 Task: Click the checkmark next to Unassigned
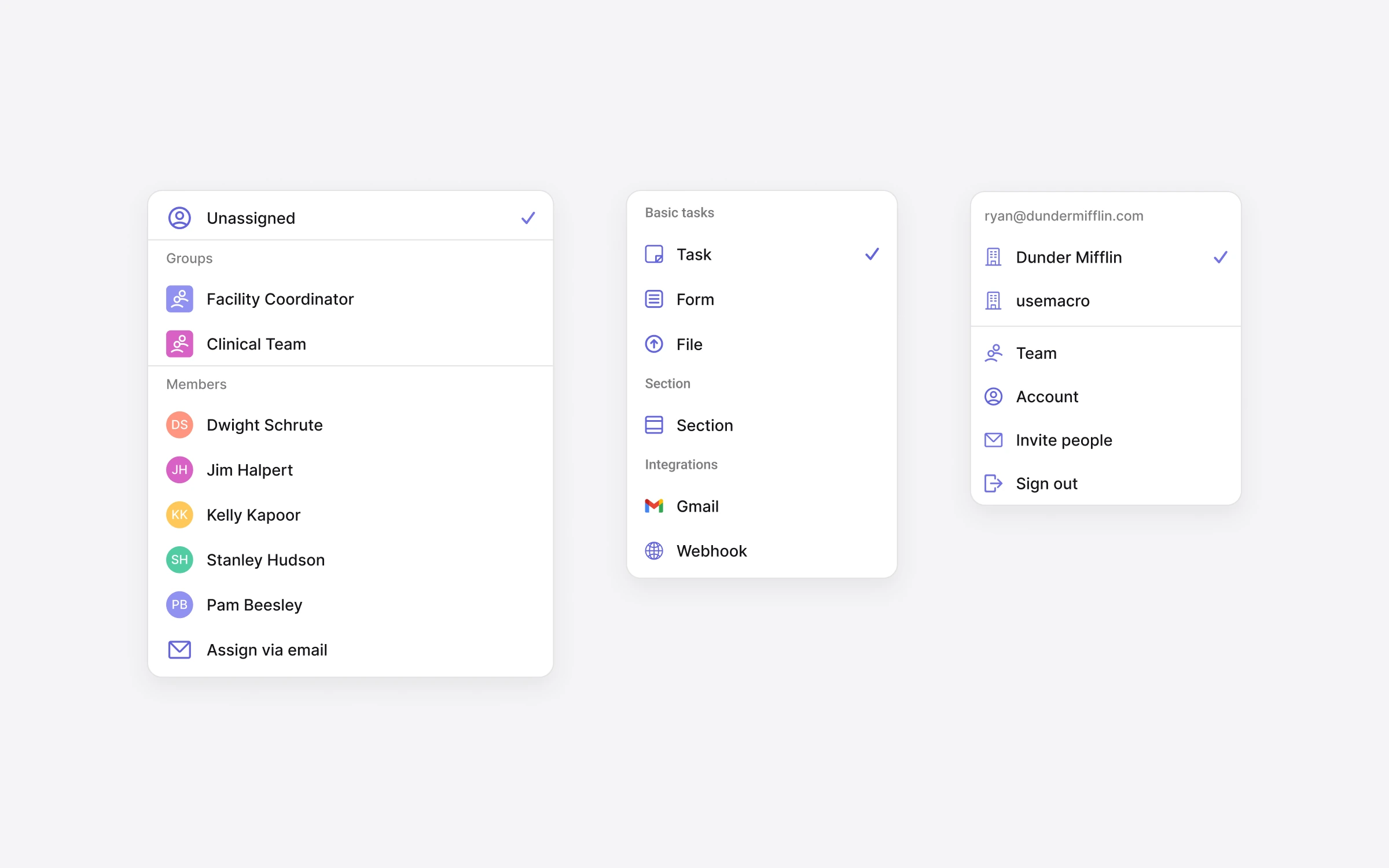[x=528, y=218]
